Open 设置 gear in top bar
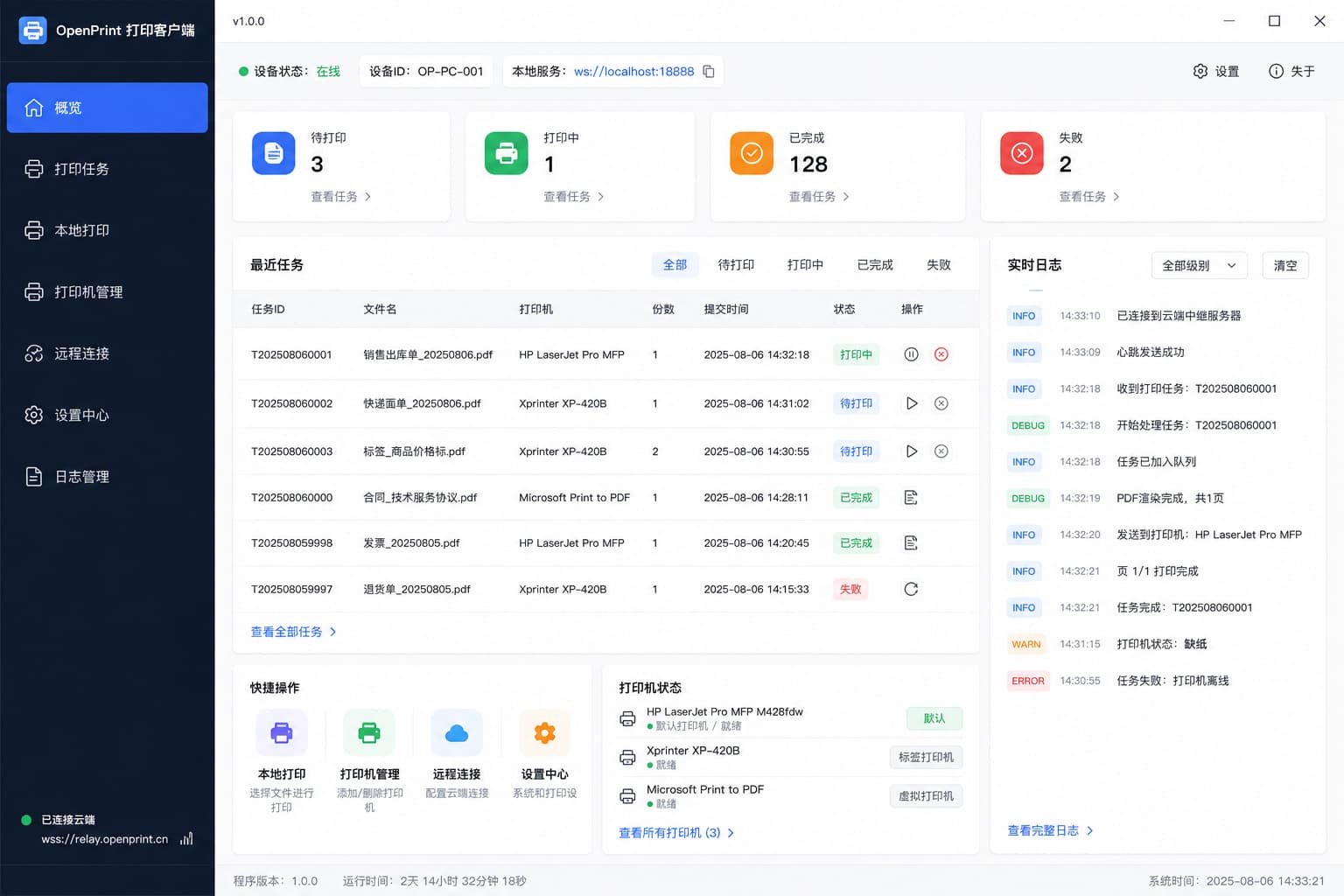This screenshot has width=1344, height=896. [x=1216, y=71]
